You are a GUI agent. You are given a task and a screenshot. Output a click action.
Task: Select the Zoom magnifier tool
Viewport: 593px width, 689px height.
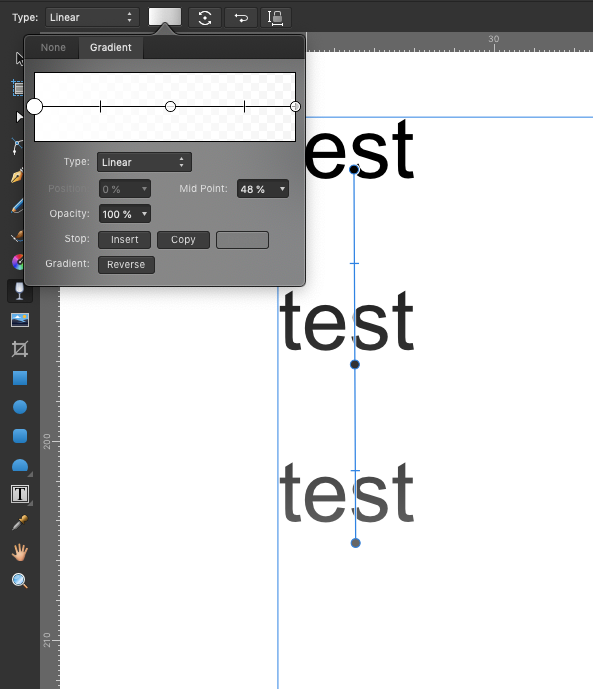(x=20, y=580)
